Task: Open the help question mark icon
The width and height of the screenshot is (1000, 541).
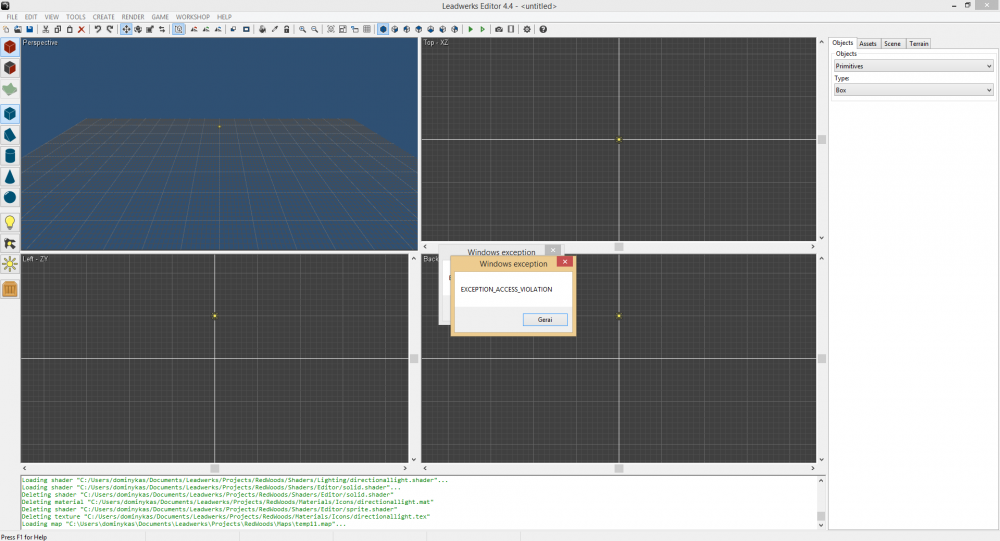Action: click(x=543, y=29)
